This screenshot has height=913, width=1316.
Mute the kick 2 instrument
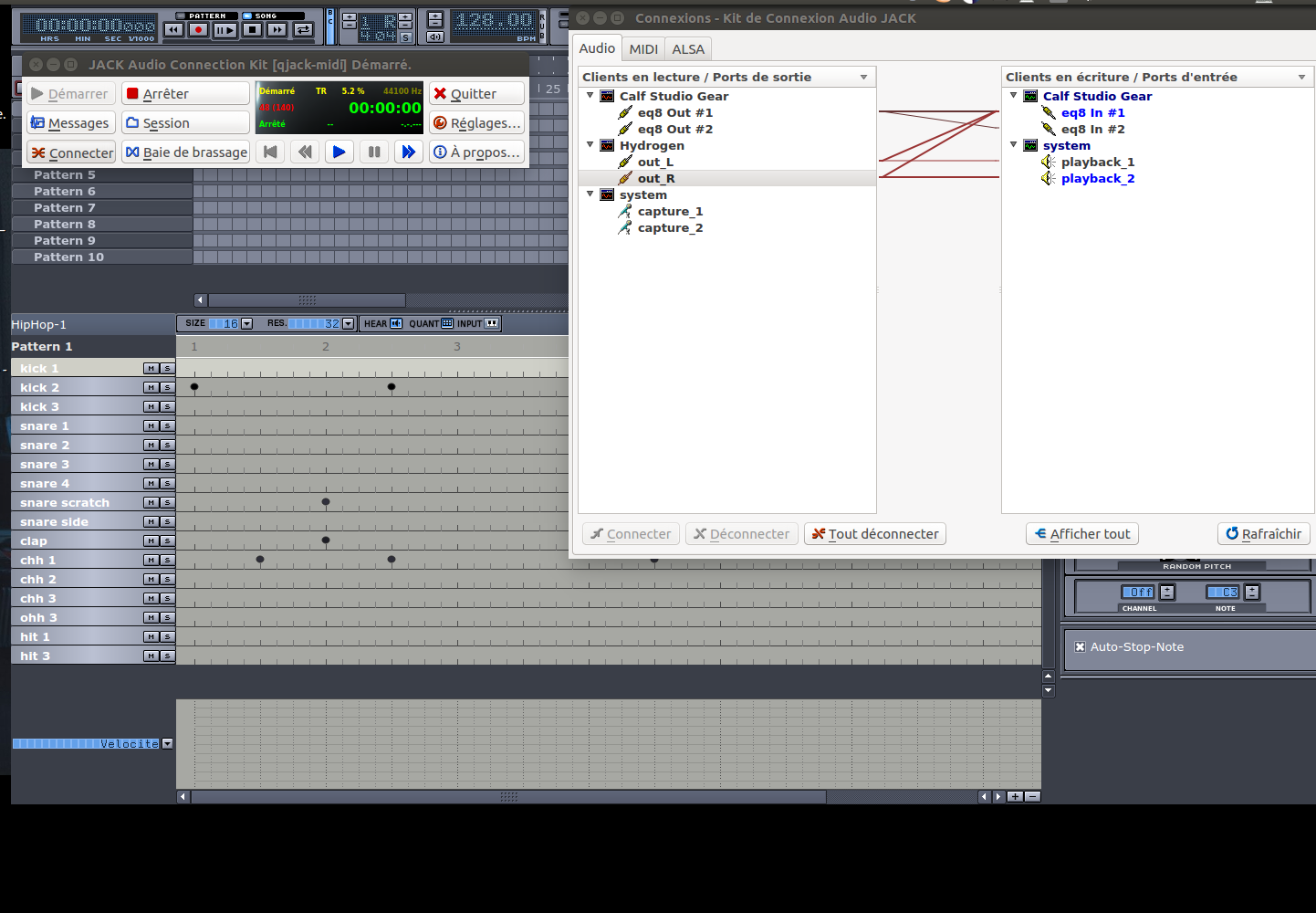coord(151,388)
